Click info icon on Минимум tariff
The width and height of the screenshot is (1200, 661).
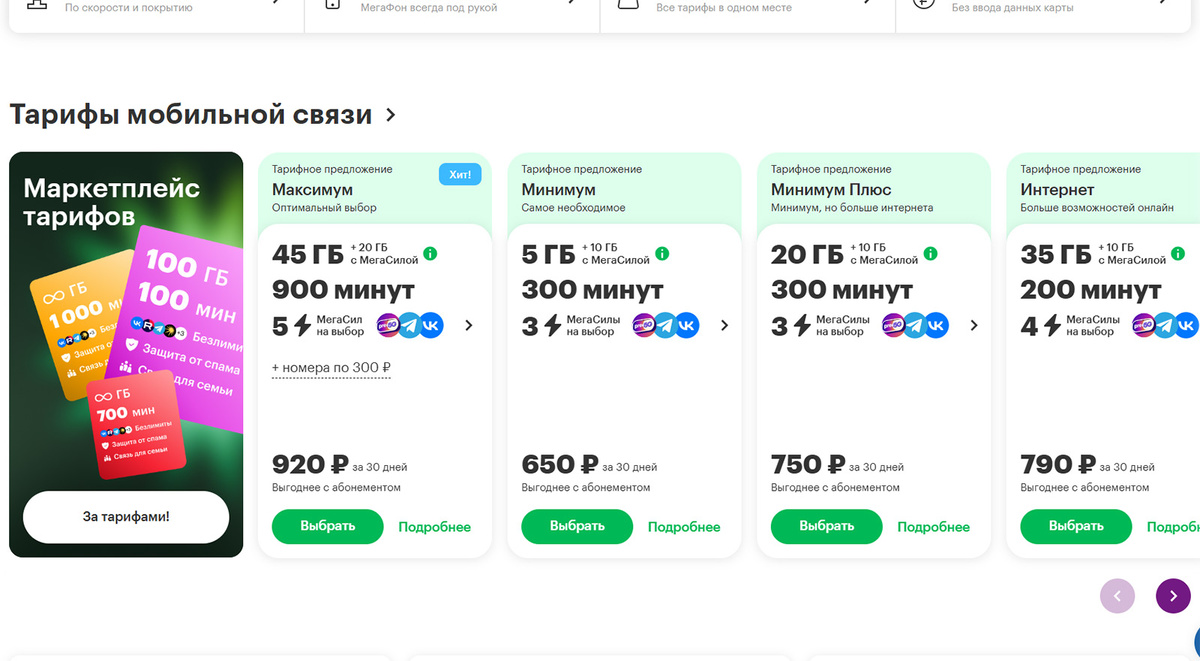click(662, 254)
